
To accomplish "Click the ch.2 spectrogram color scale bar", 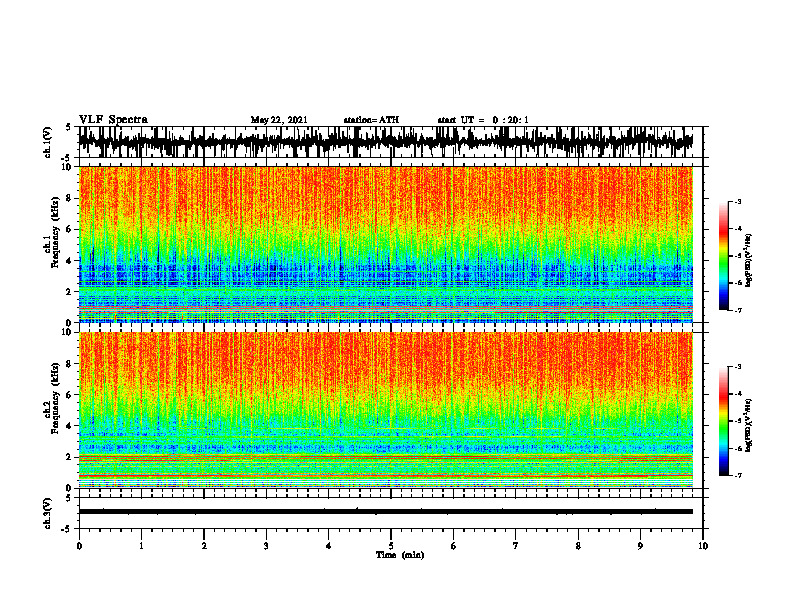I will click(724, 421).
